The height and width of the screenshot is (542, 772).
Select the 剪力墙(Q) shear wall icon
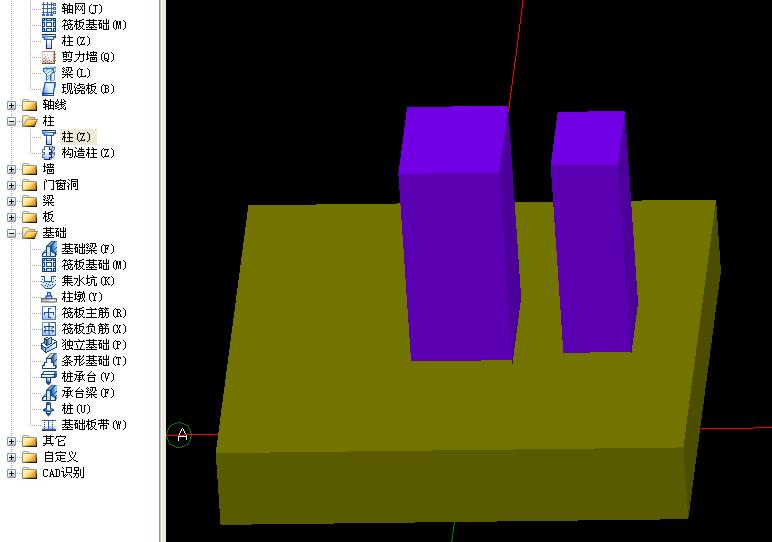tap(49, 57)
